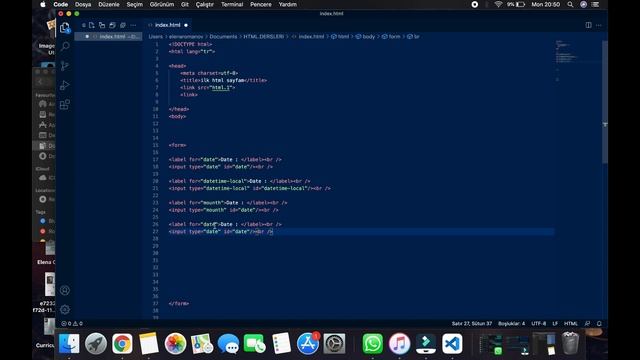Open Finder from the Dock
The width and height of the screenshot is (640, 360).
click(x=69, y=343)
